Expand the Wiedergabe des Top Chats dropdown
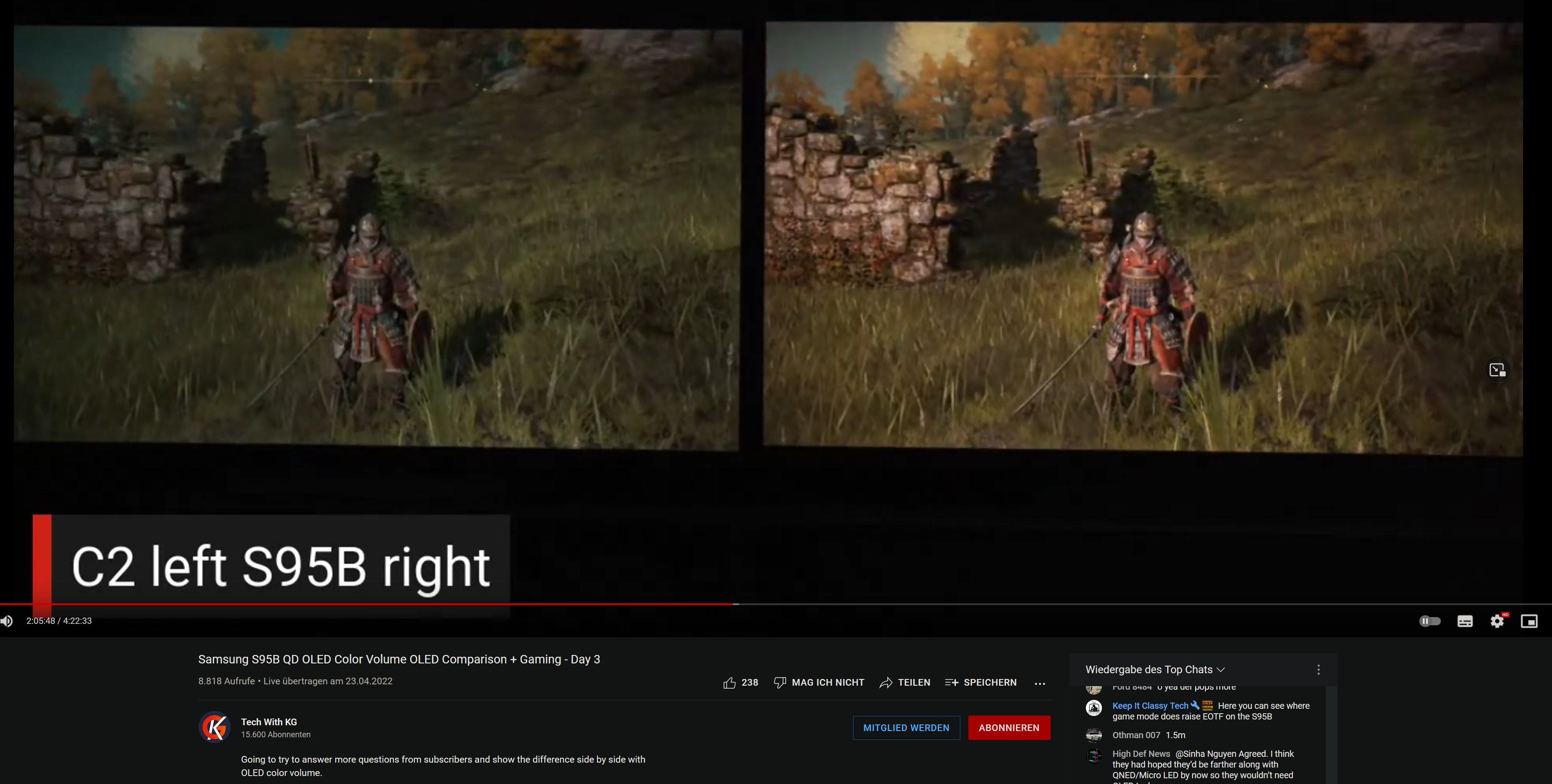The image size is (1552, 784). point(1155,670)
